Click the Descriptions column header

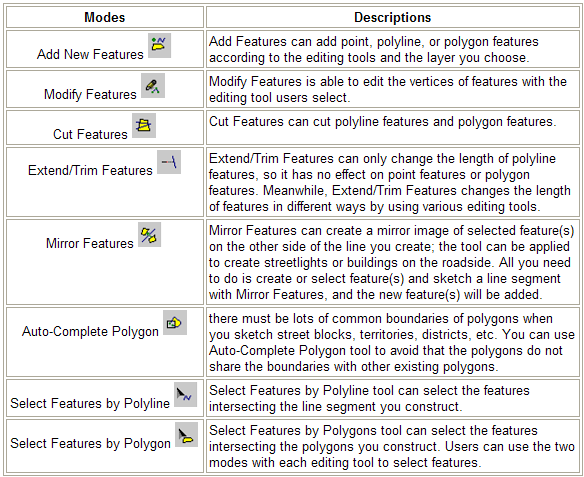point(393,17)
